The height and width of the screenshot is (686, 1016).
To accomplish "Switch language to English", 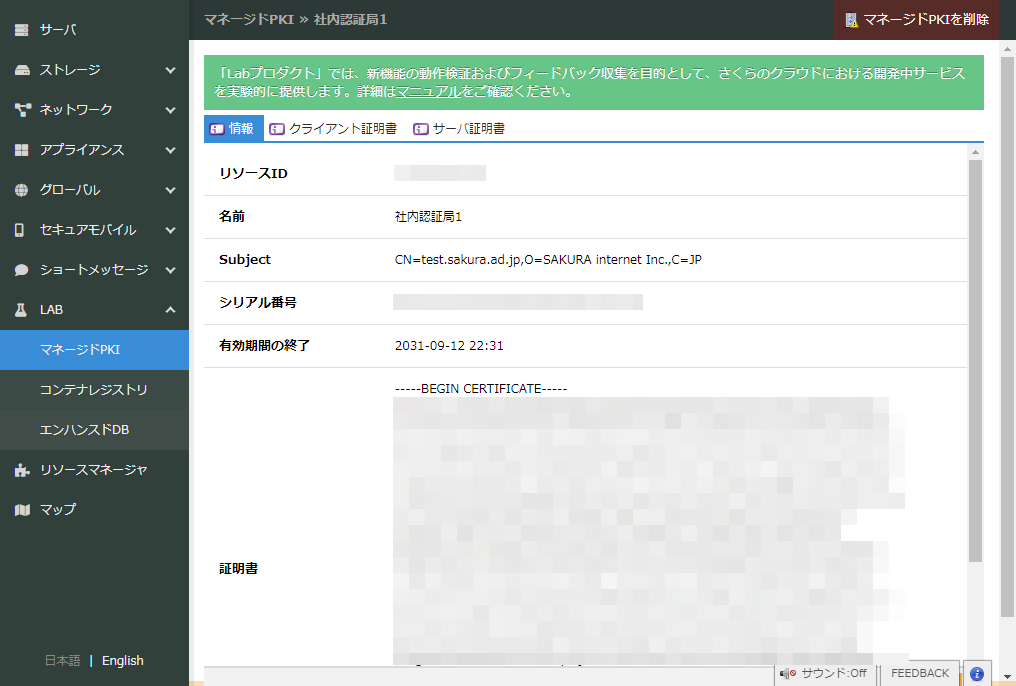I will [x=122, y=661].
